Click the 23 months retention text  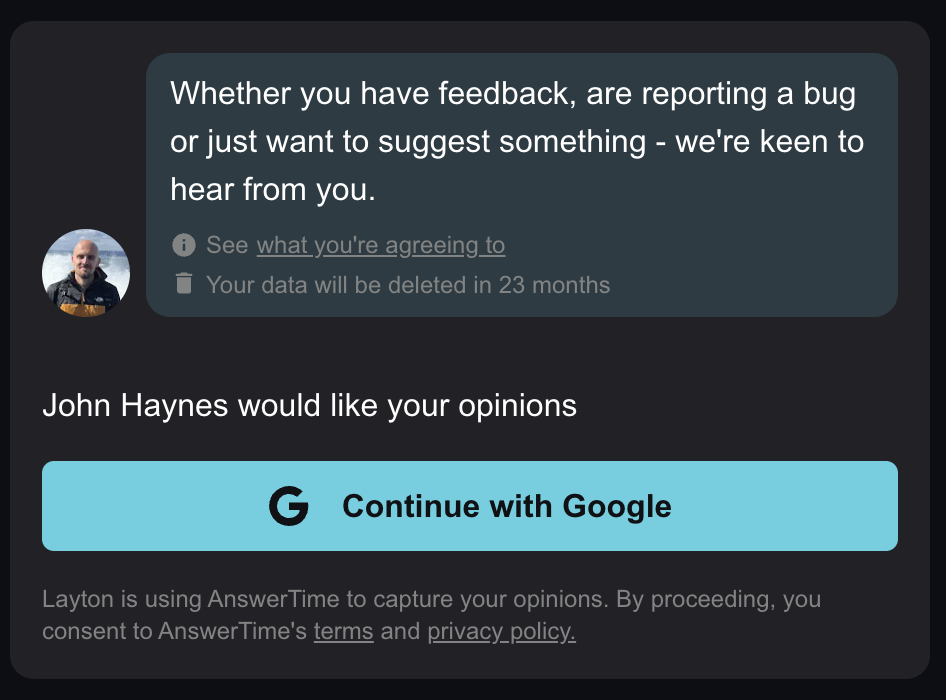[554, 285]
